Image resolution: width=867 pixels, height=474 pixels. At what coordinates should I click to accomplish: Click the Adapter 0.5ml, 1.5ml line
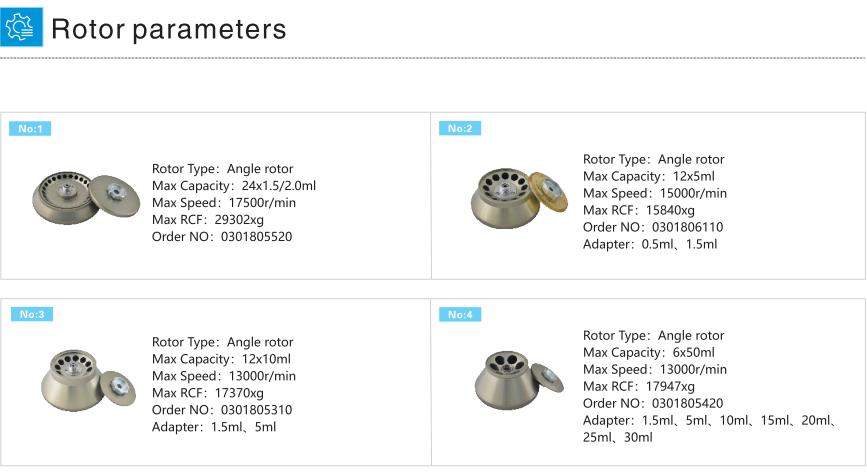coord(650,244)
